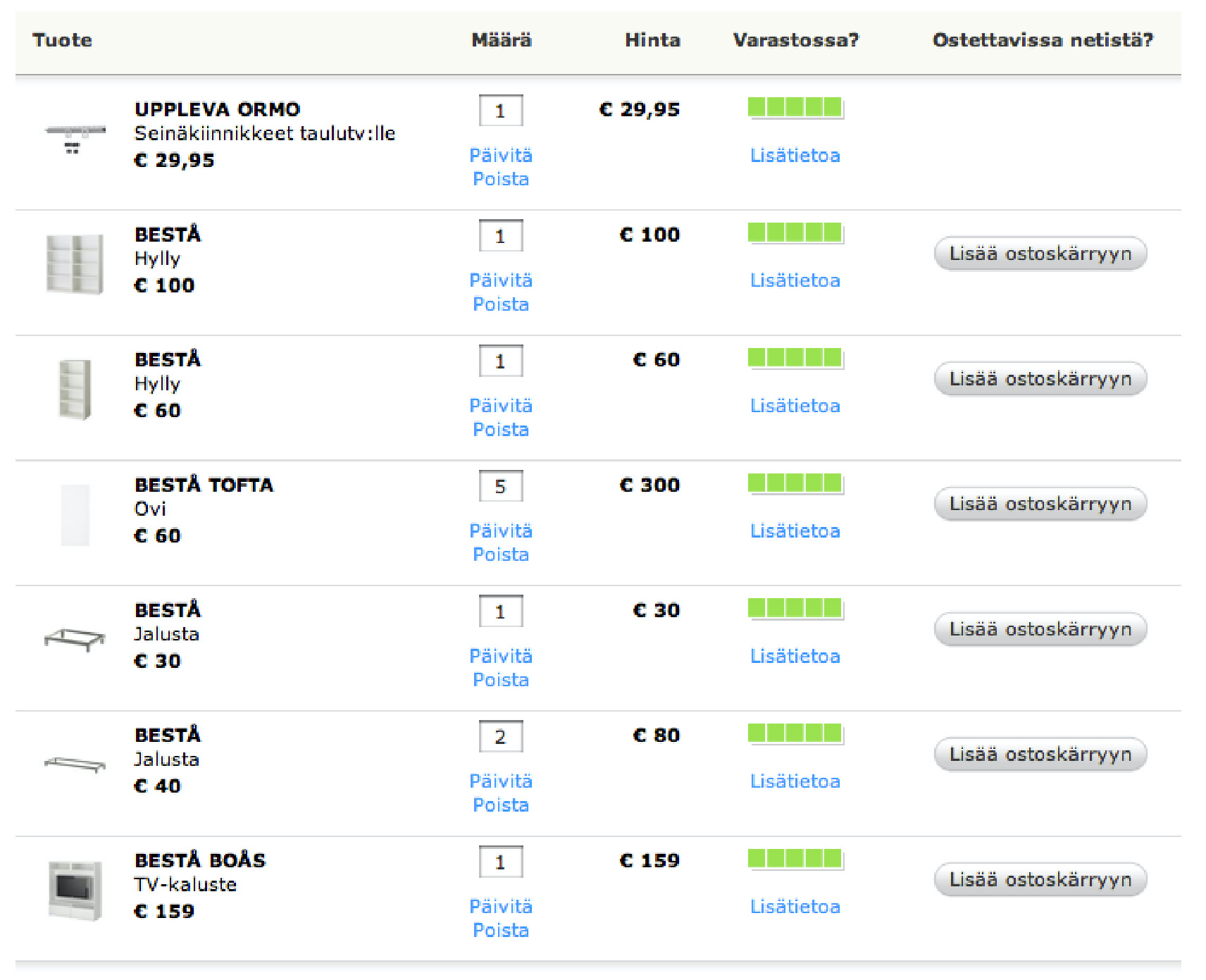Click the Seinäkiinnikkeet taulutv:lle description
Screen dimensions: 1206x980
tap(265, 133)
